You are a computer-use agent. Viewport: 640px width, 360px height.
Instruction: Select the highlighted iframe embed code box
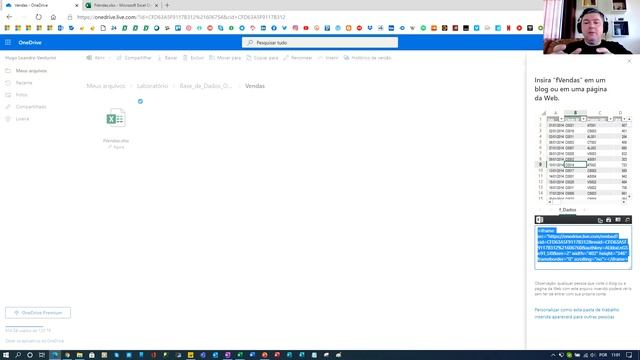[x=583, y=248]
